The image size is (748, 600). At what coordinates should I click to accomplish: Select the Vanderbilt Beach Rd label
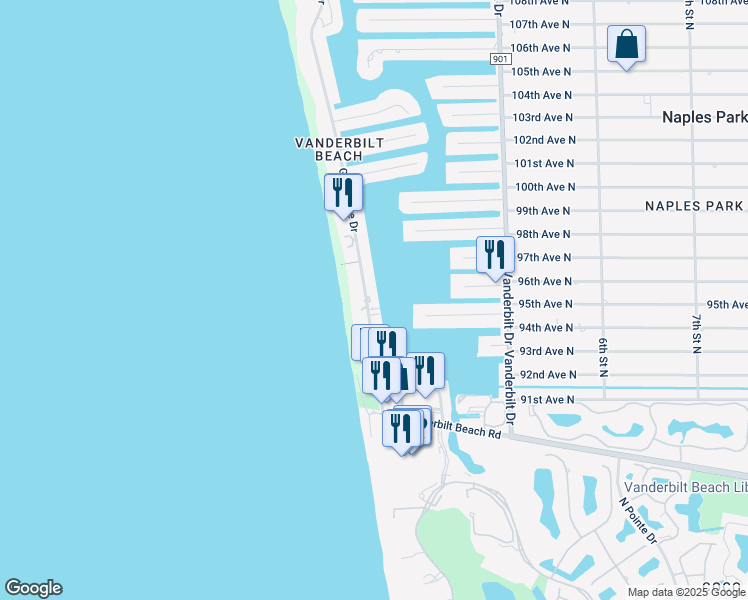coord(464,428)
